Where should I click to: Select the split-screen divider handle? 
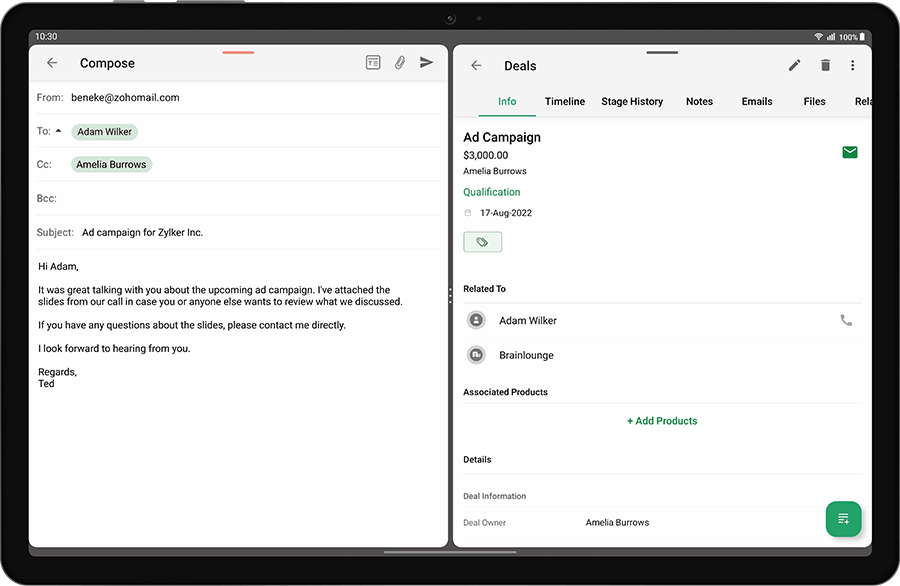click(x=450, y=296)
